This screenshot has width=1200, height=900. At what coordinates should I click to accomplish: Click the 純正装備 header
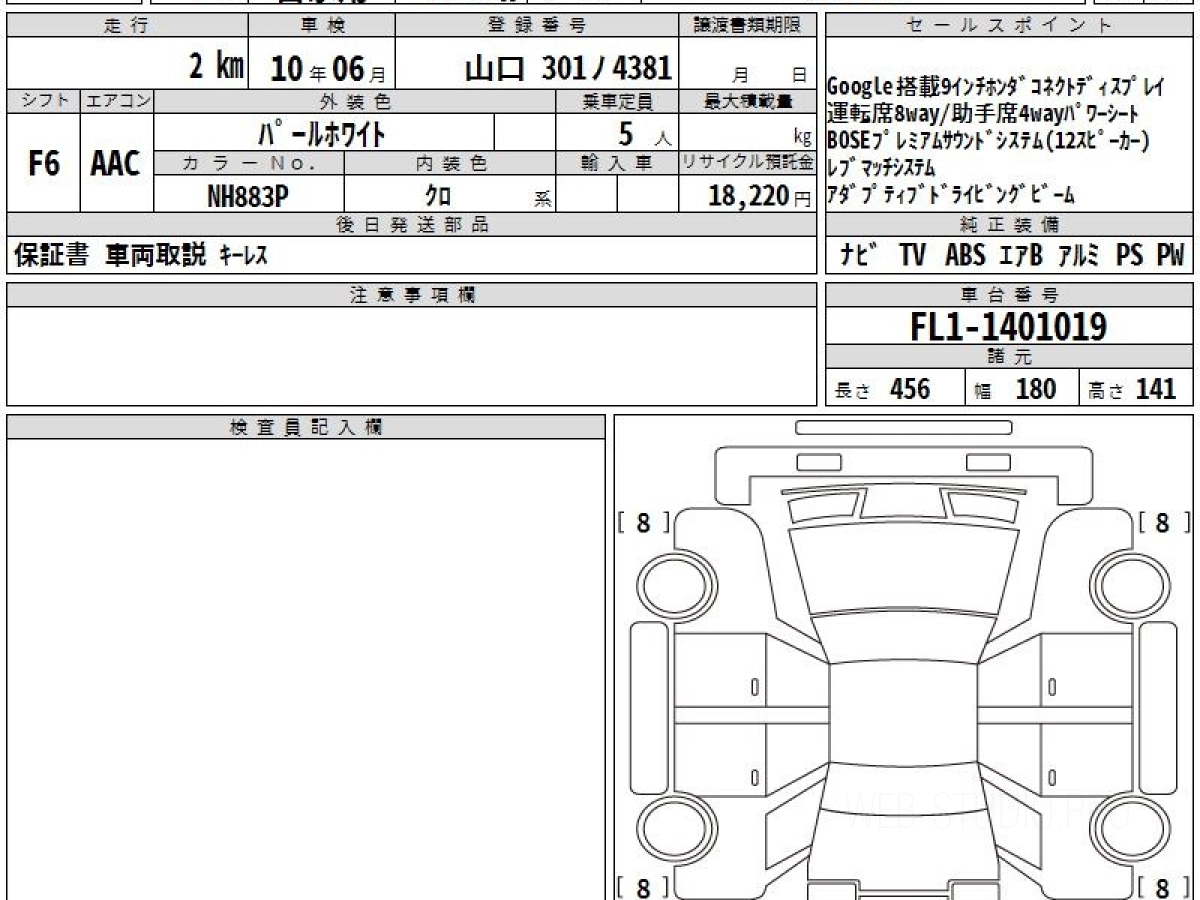coord(1009,225)
